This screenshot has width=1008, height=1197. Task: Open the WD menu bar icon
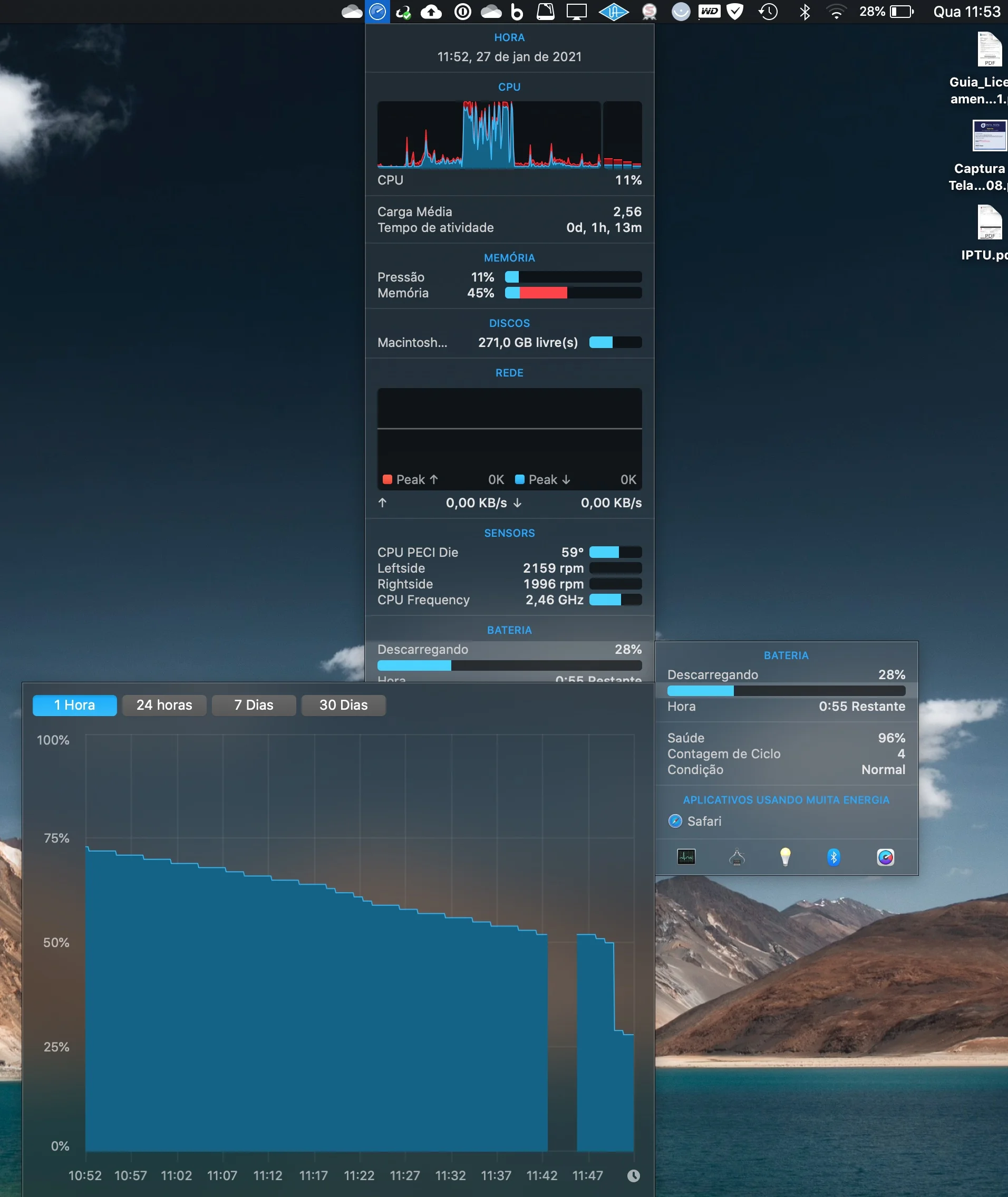coord(709,12)
